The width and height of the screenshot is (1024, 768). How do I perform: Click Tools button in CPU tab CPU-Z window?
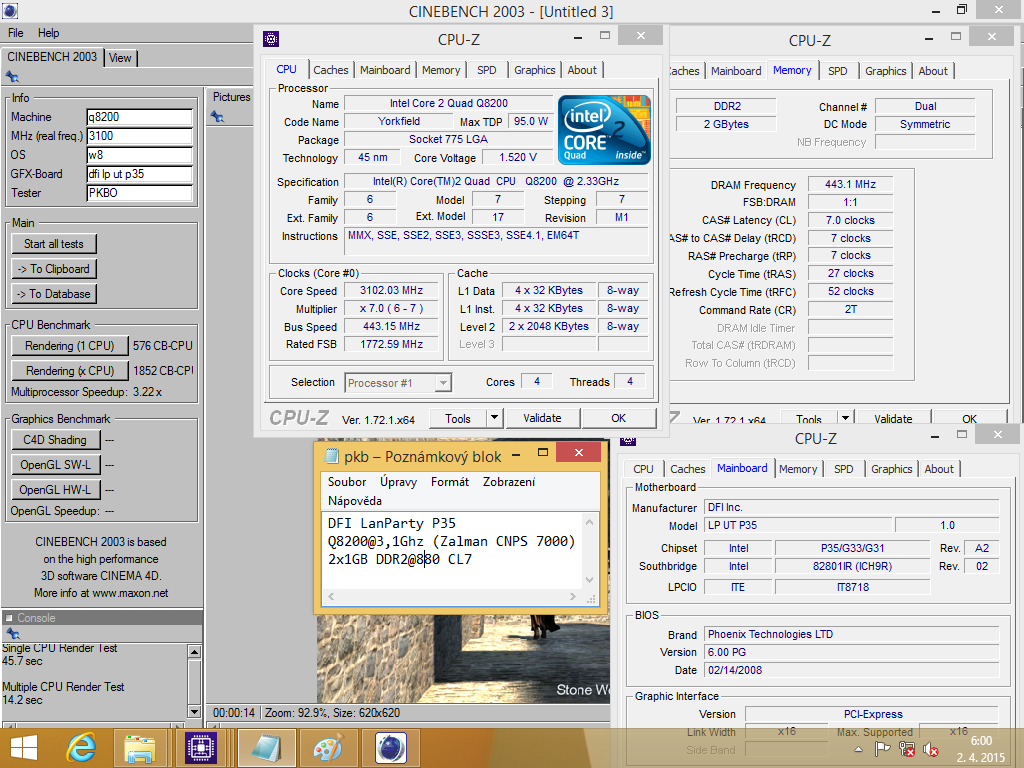[x=458, y=418]
